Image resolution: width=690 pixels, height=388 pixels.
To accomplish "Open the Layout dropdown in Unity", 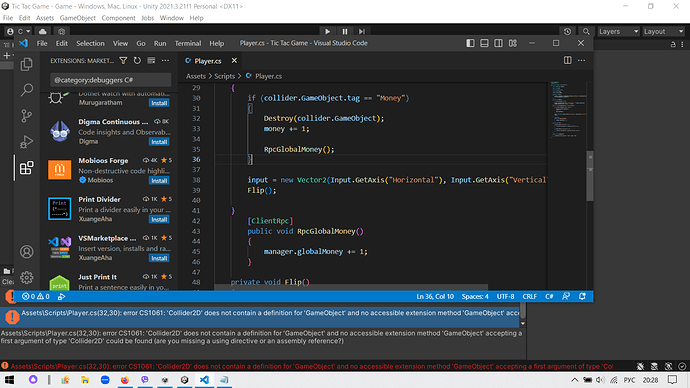I will (x=663, y=32).
